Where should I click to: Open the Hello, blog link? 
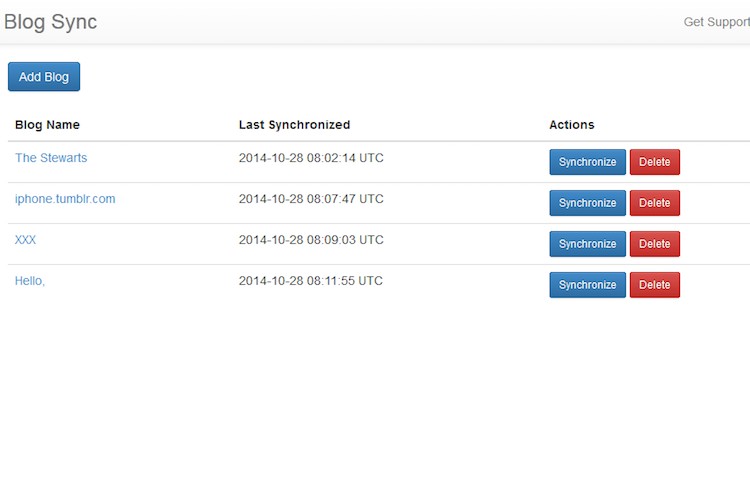point(30,281)
